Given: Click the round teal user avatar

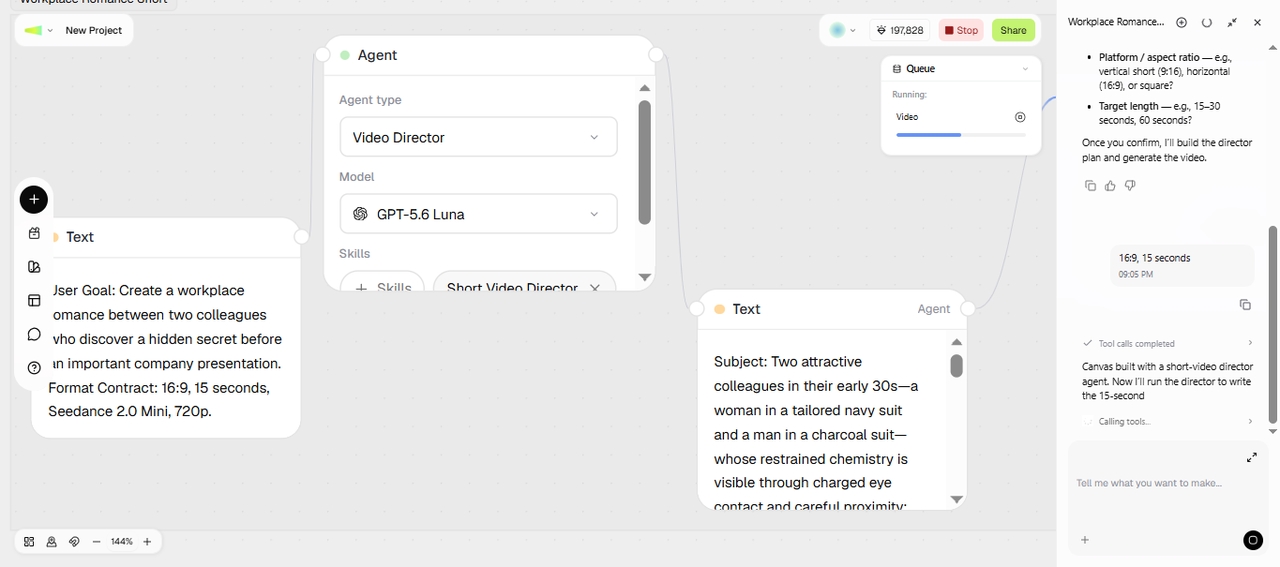Looking at the screenshot, I should point(837,31).
